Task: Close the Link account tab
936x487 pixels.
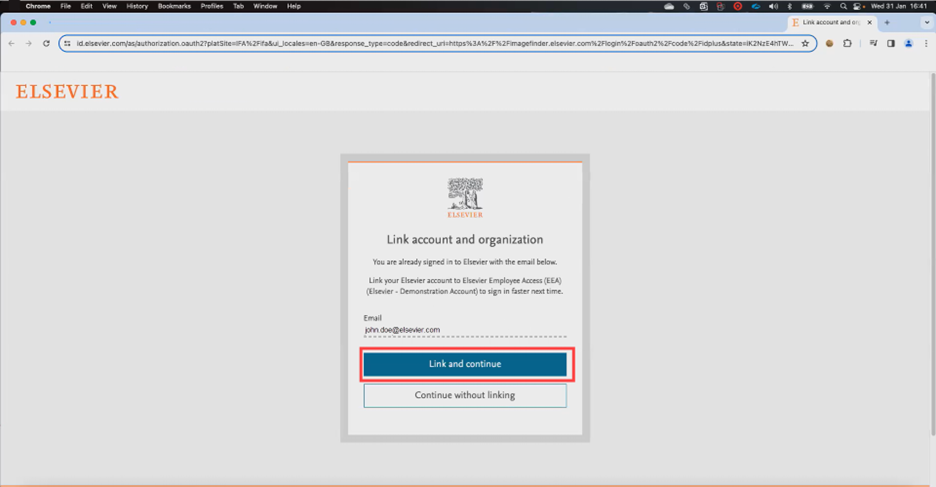Action: click(x=869, y=22)
